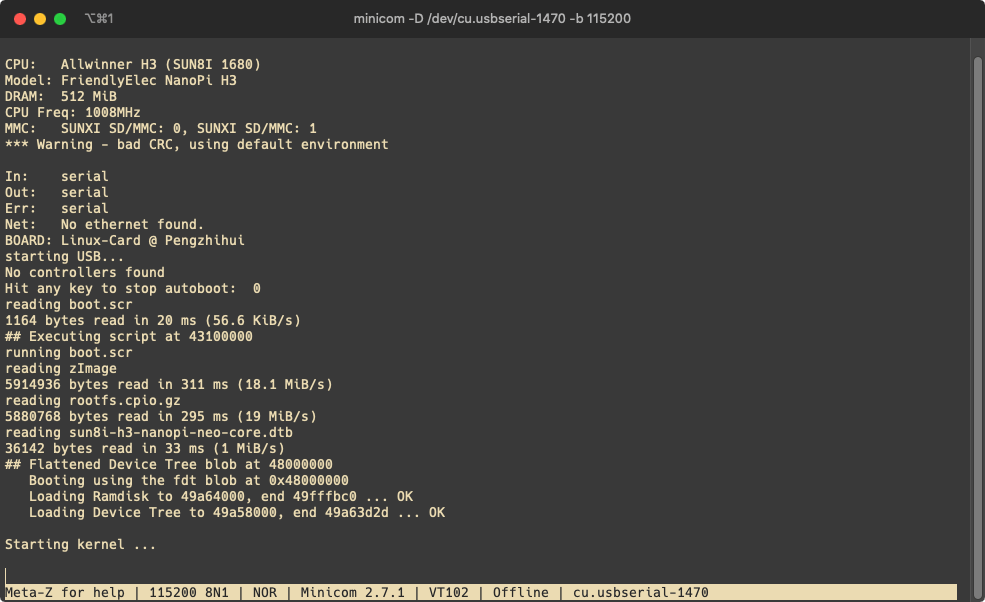Click the 'reading rootfs.cpio.gz' line
Viewport: 985px width, 602px height.
click(93, 401)
